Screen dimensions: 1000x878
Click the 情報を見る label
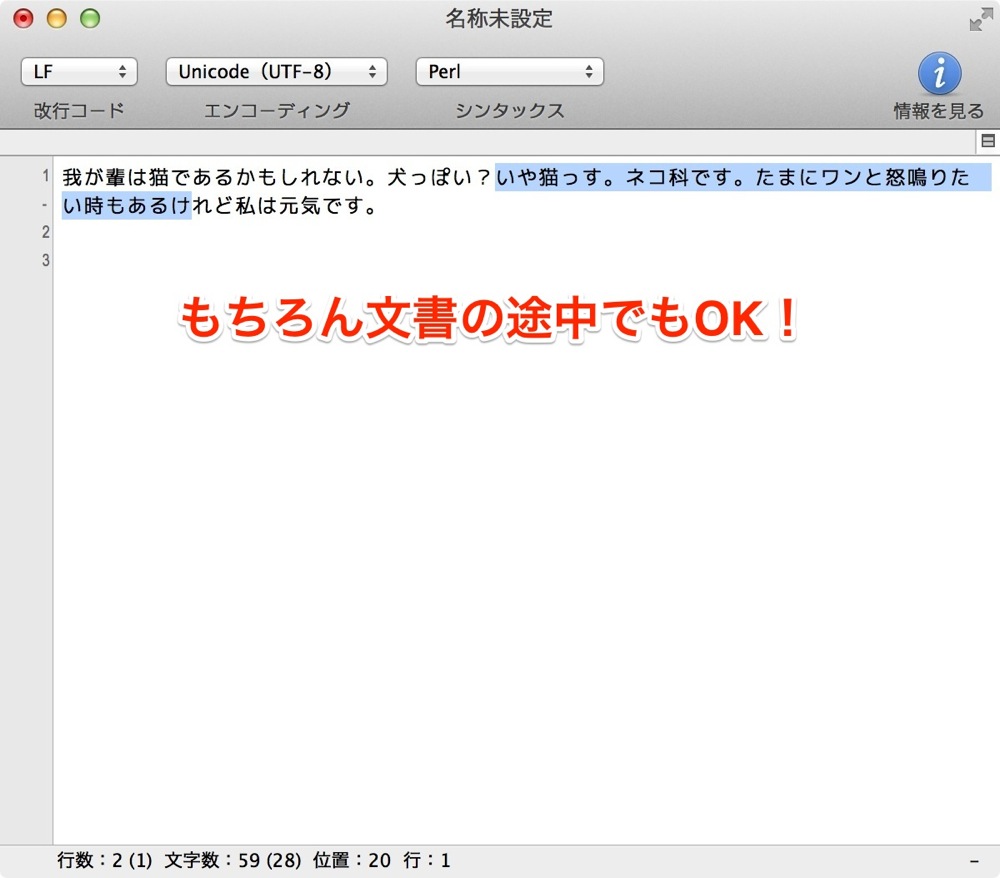(939, 111)
